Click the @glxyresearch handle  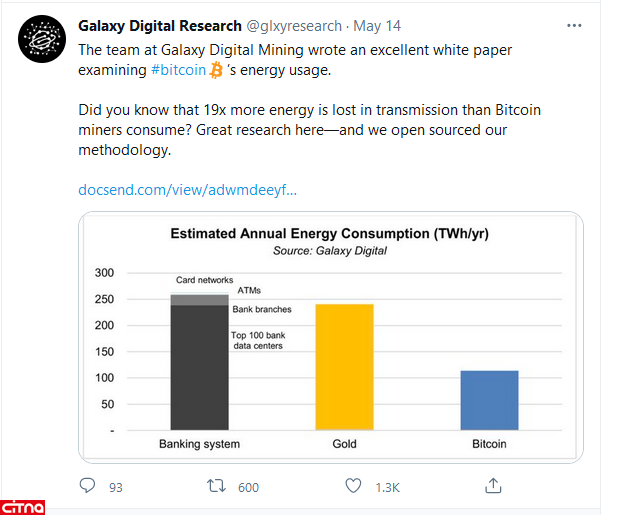(294, 25)
